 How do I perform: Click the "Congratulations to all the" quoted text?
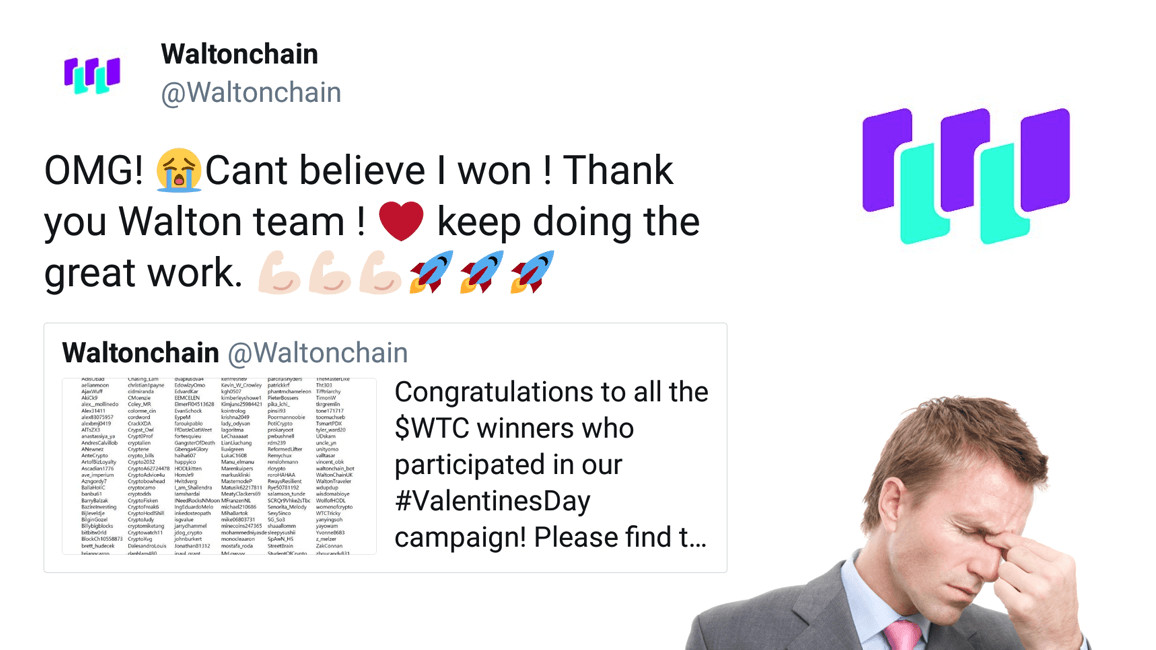551,392
